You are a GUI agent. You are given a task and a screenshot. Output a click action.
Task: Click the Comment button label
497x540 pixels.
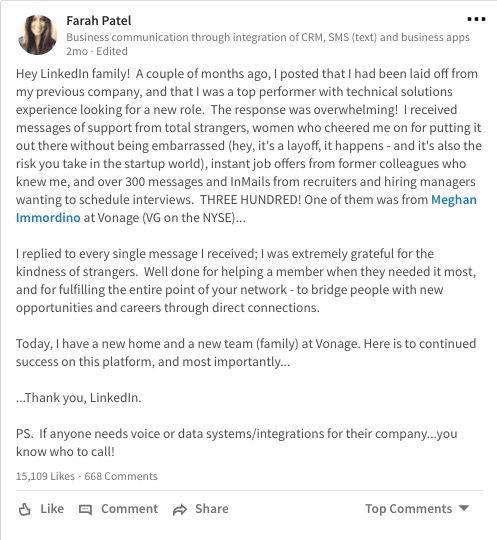pyautogui.click(x=130, y=509)
